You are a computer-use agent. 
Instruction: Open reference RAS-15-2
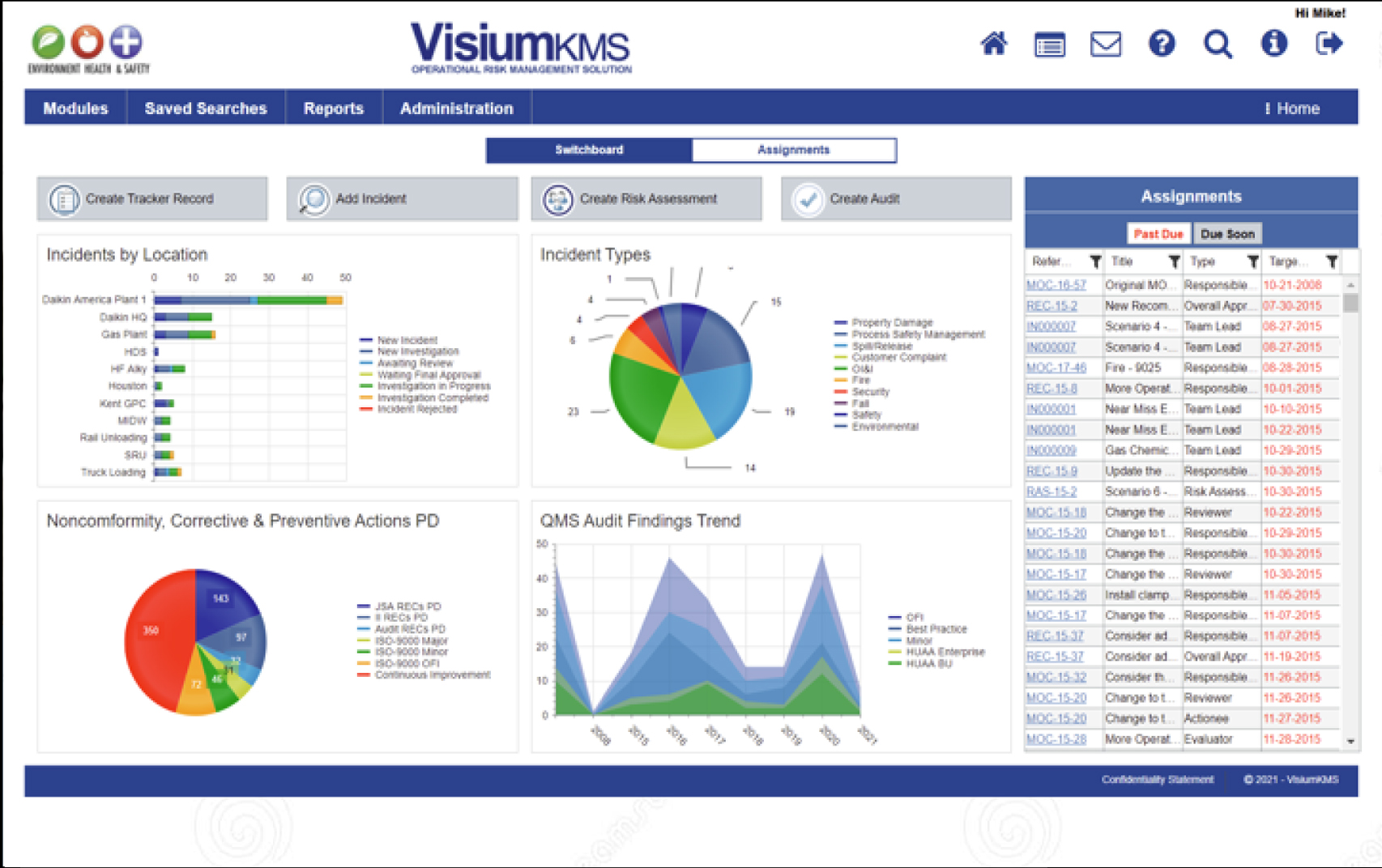click(1051, 491)
